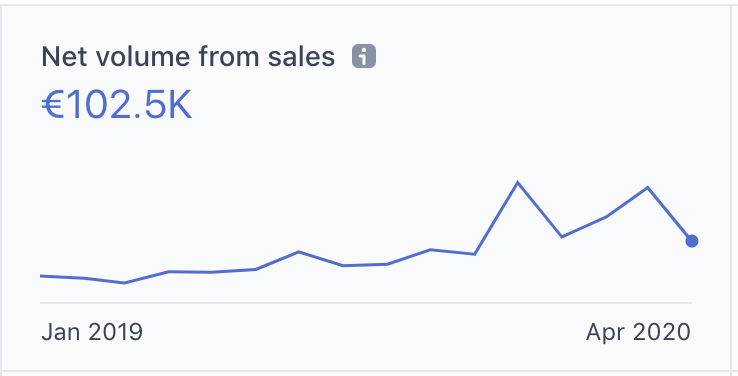The image size is (738, 376).
Task: Click the horizontal axis baseline under the chart
Action: [366, 303]
